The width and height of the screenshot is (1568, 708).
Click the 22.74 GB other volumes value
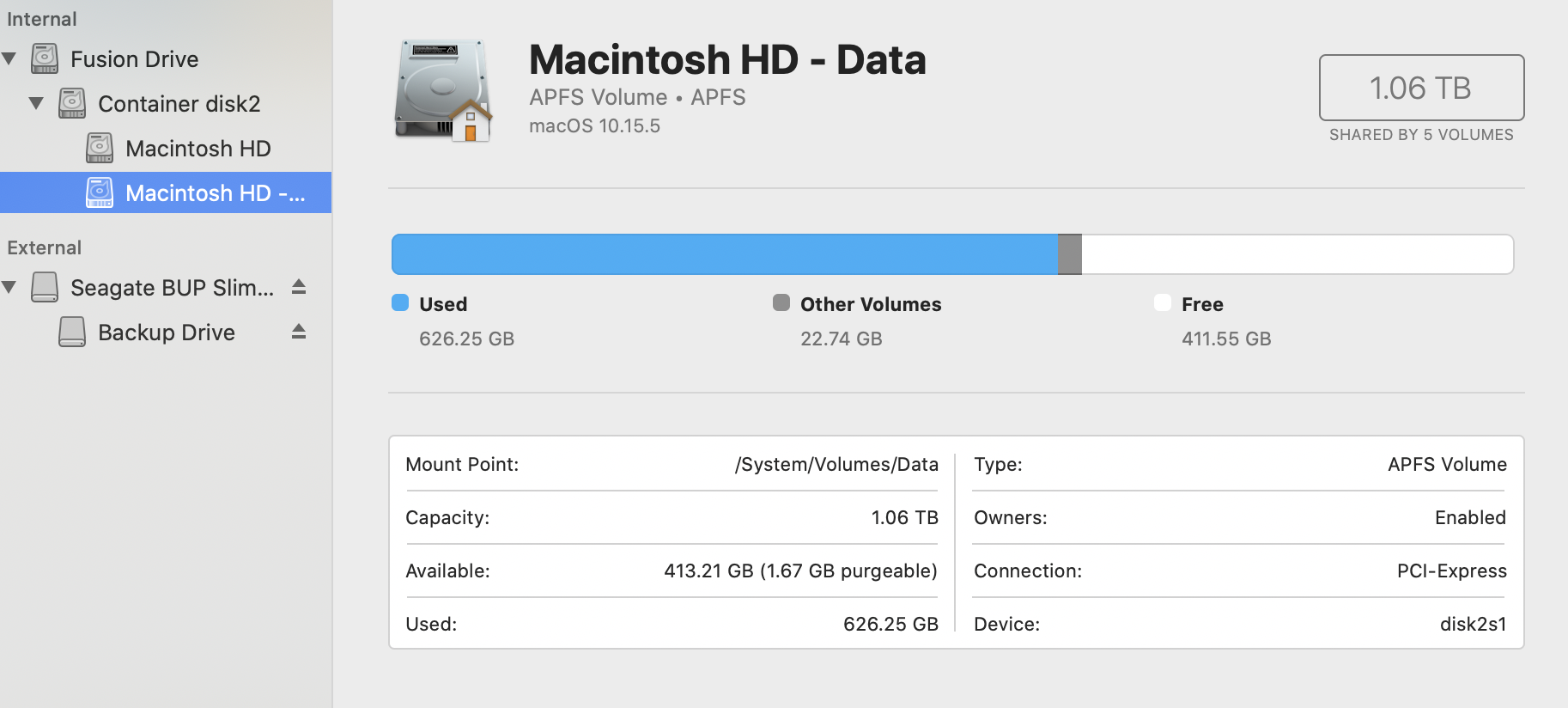point(841,339)
